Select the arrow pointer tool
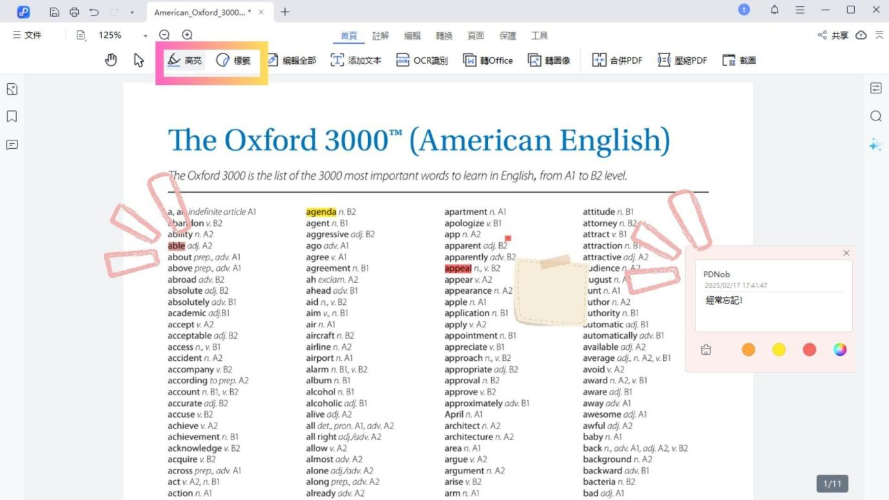 tap(139, 60)
